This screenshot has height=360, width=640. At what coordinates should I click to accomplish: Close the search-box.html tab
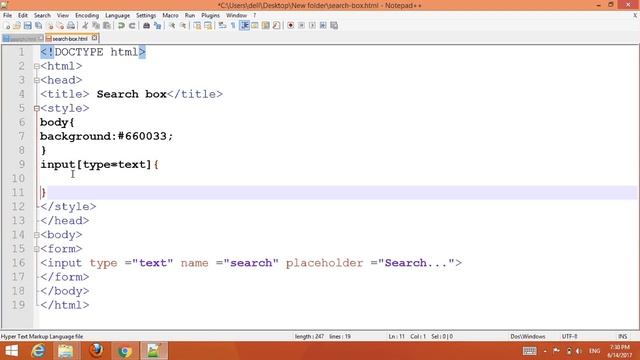coord(95,38)
